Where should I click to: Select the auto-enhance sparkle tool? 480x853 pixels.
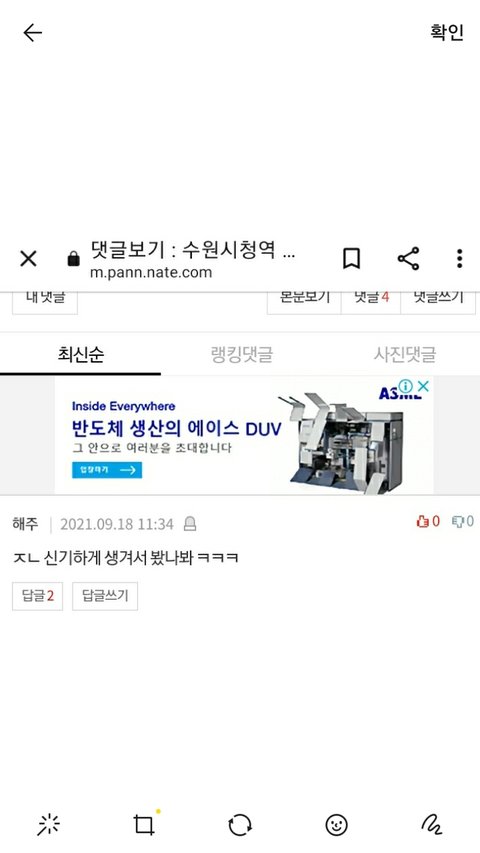click(x=49, y=825)
